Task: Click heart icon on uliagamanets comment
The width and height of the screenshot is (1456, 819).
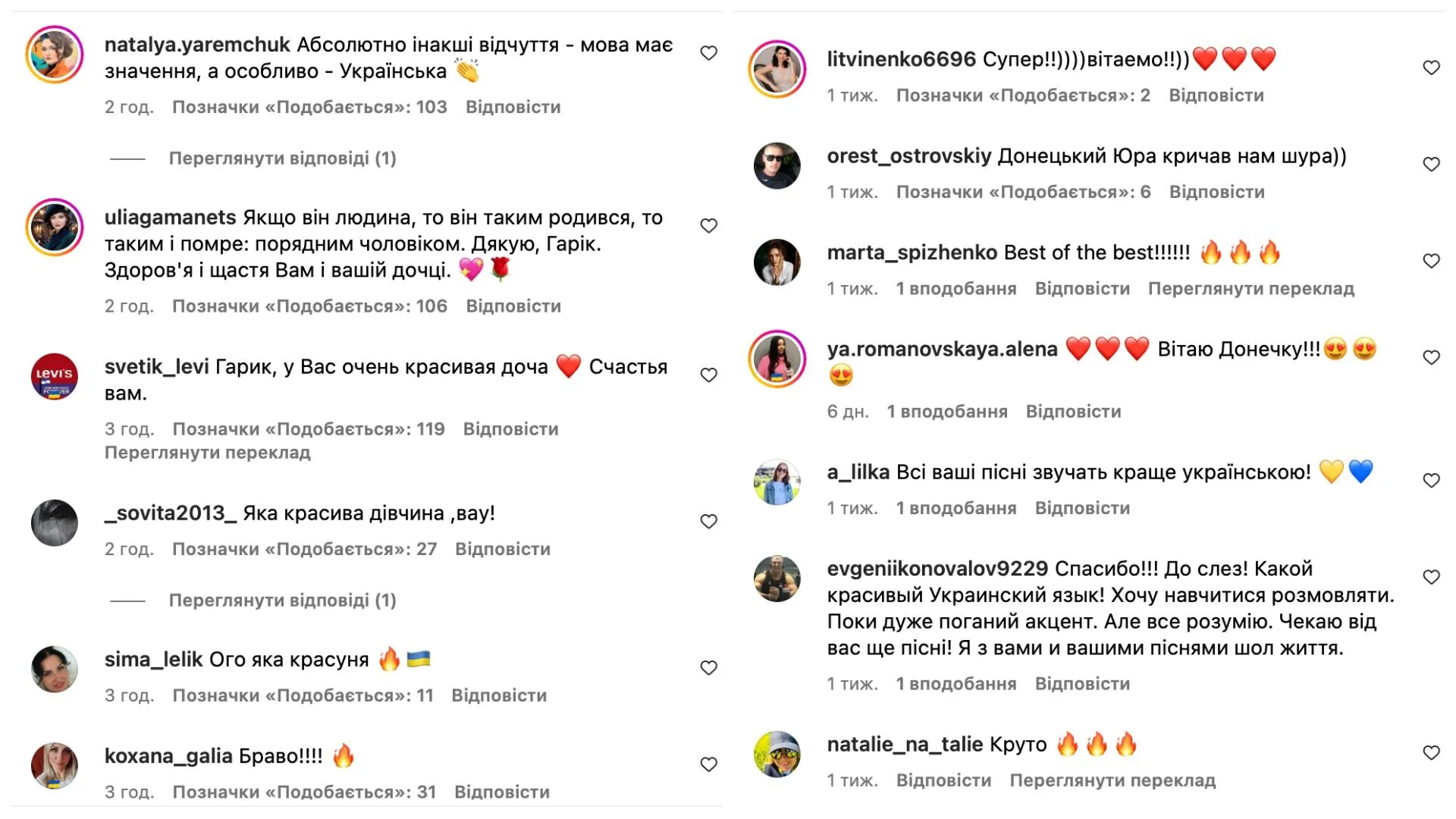Action: coord(708,226)
